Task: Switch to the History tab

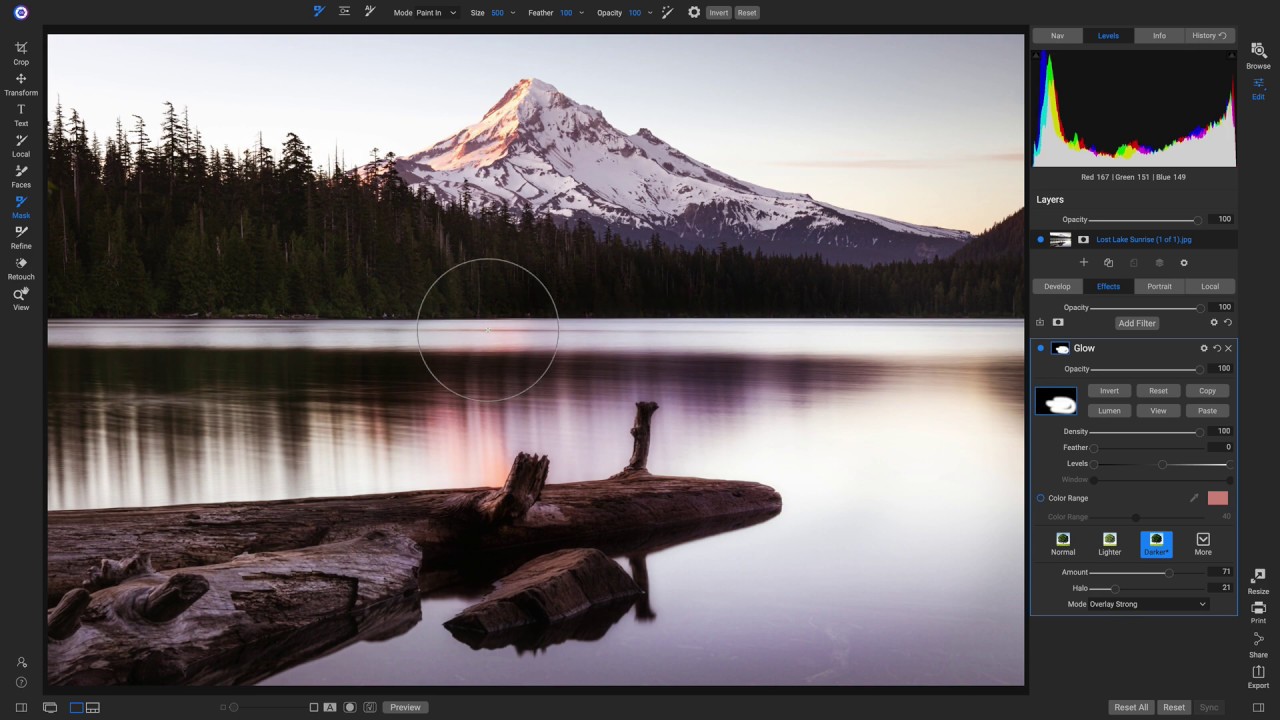Action: coord(1210,35)
